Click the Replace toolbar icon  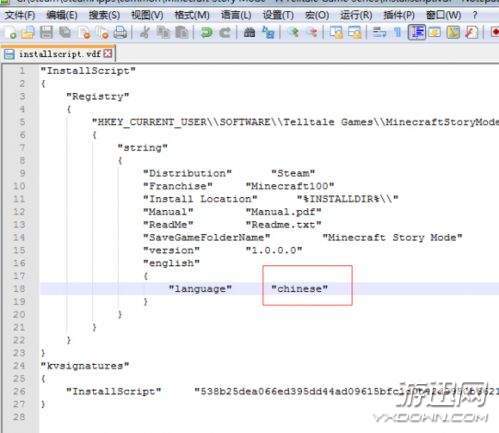pos(268,32)
